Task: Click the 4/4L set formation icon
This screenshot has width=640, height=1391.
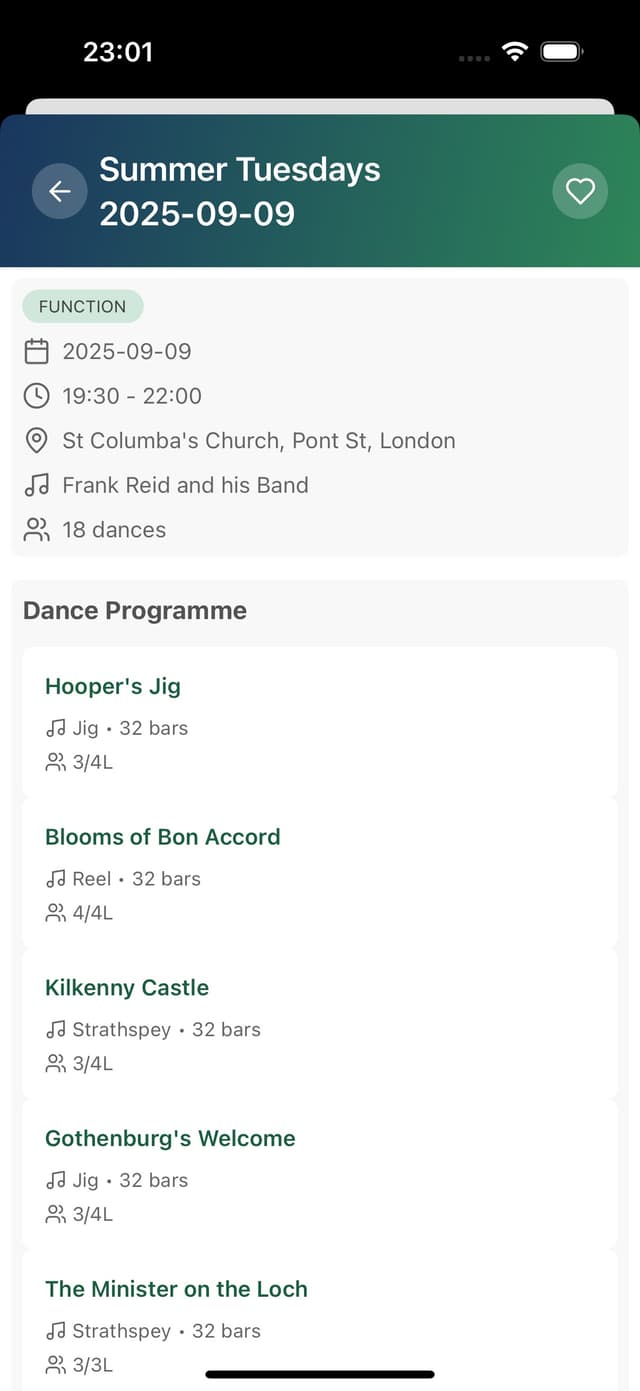Action: click(x=56, y=913)
